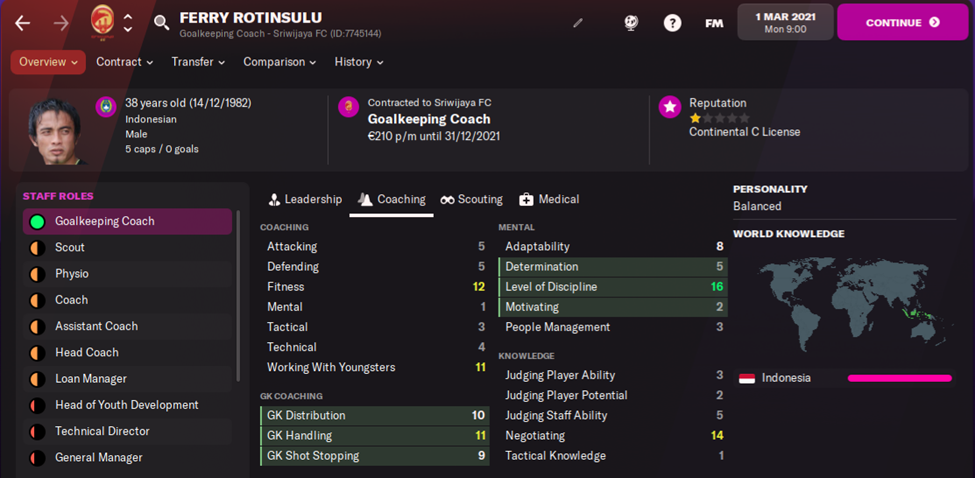Viewport: 975px width, 478px height.
Task: Click the staff member portrait photo
Action: coord(56,130)
